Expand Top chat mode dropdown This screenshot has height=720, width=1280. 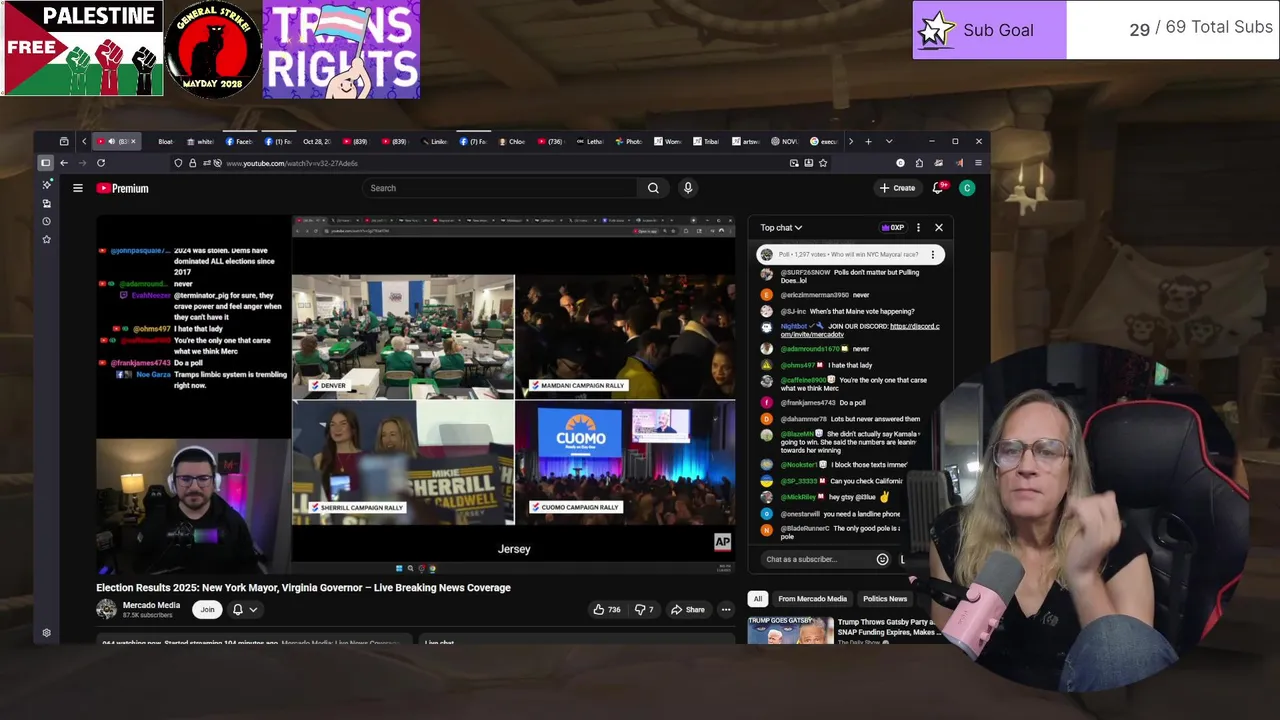781,228
